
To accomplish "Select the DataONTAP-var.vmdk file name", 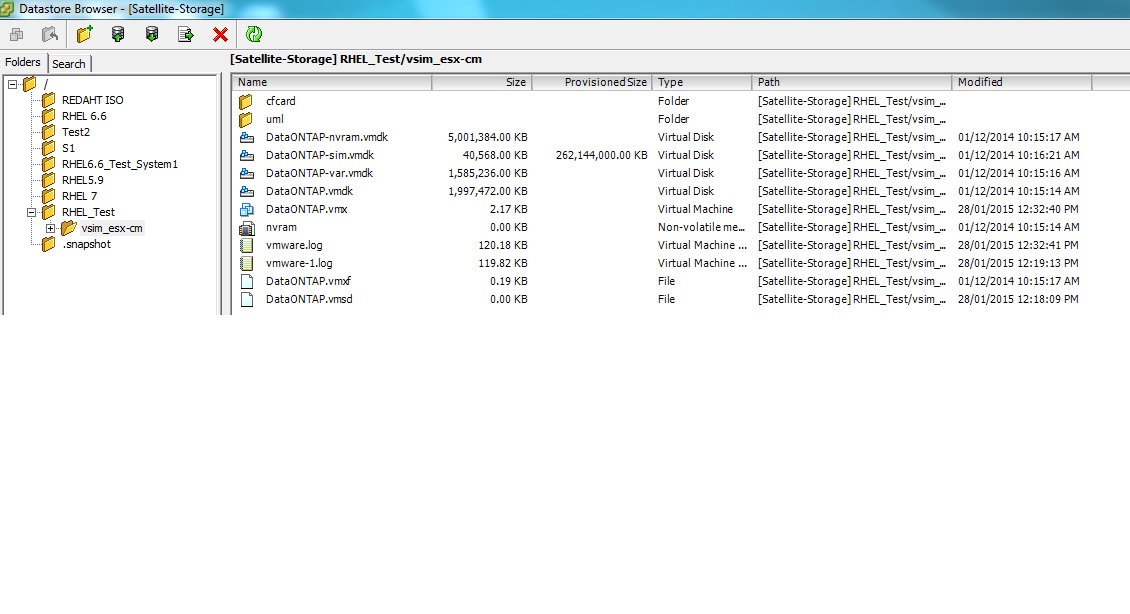I will [x=319, y=173].
